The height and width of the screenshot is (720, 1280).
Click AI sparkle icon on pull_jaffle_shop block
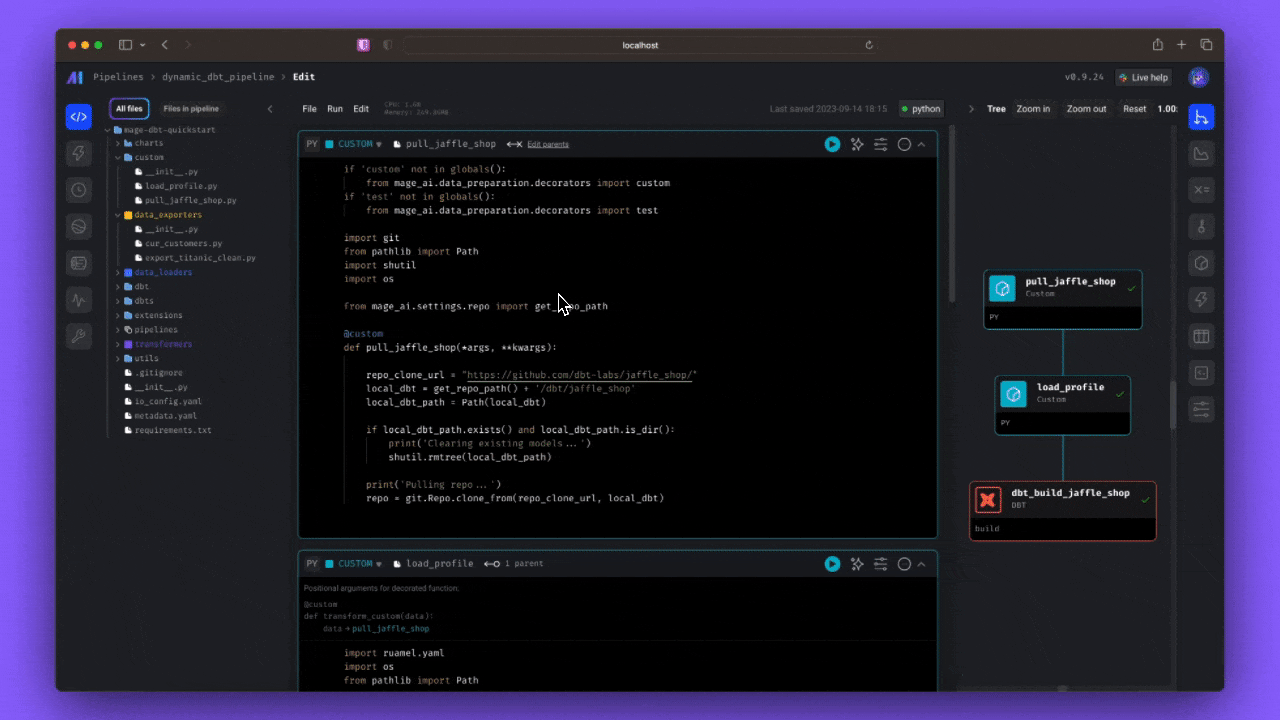(857, 144)
